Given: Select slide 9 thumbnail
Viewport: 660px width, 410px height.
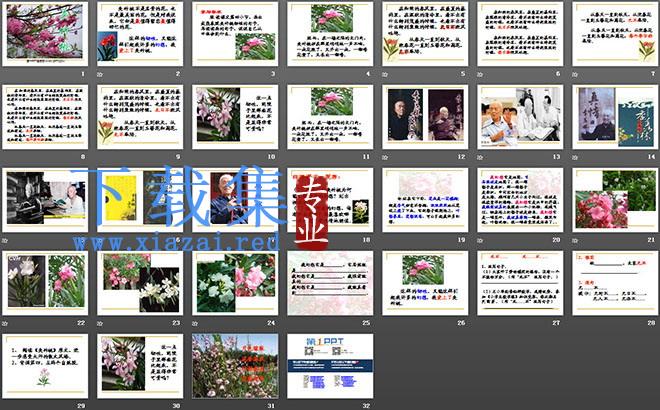Looking at the screenshot, I should [140, 117].
